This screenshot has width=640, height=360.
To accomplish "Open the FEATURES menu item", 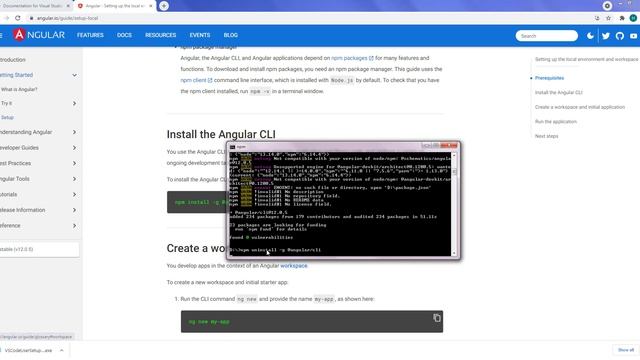I will pyautogui.click(x=90, y=35).
